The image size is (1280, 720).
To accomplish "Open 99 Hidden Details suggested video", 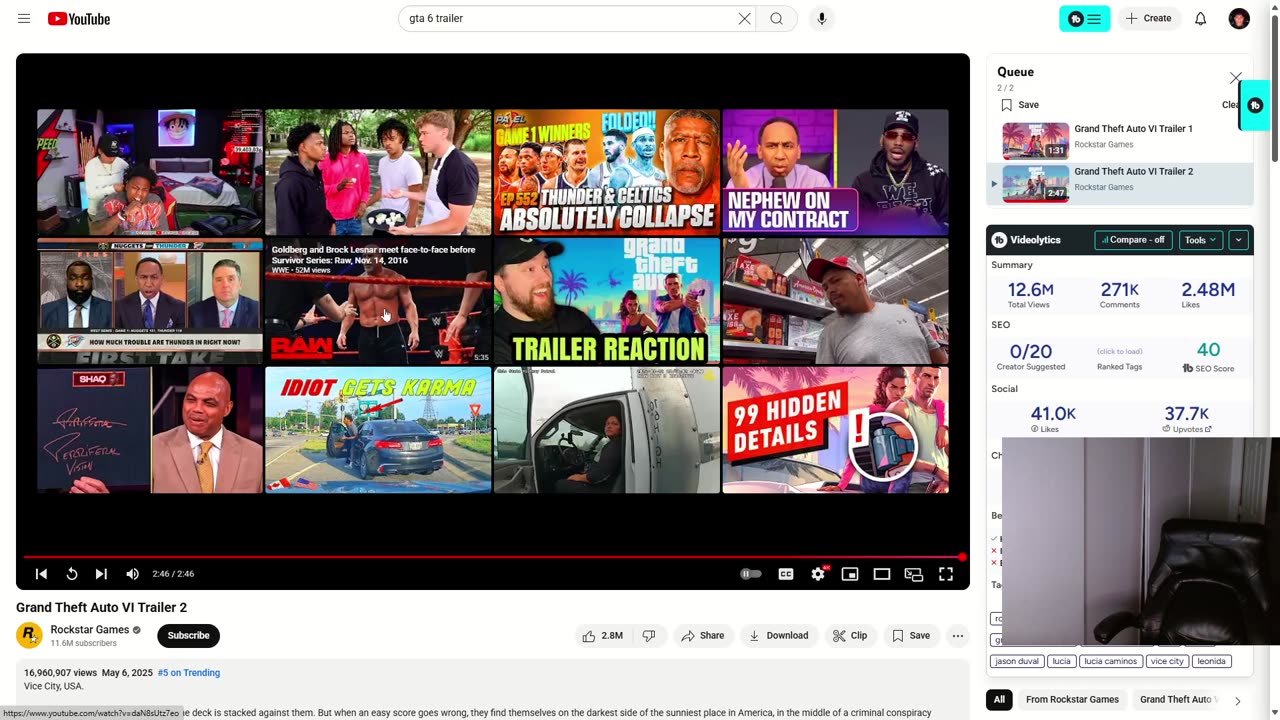I will click(835, 430).
